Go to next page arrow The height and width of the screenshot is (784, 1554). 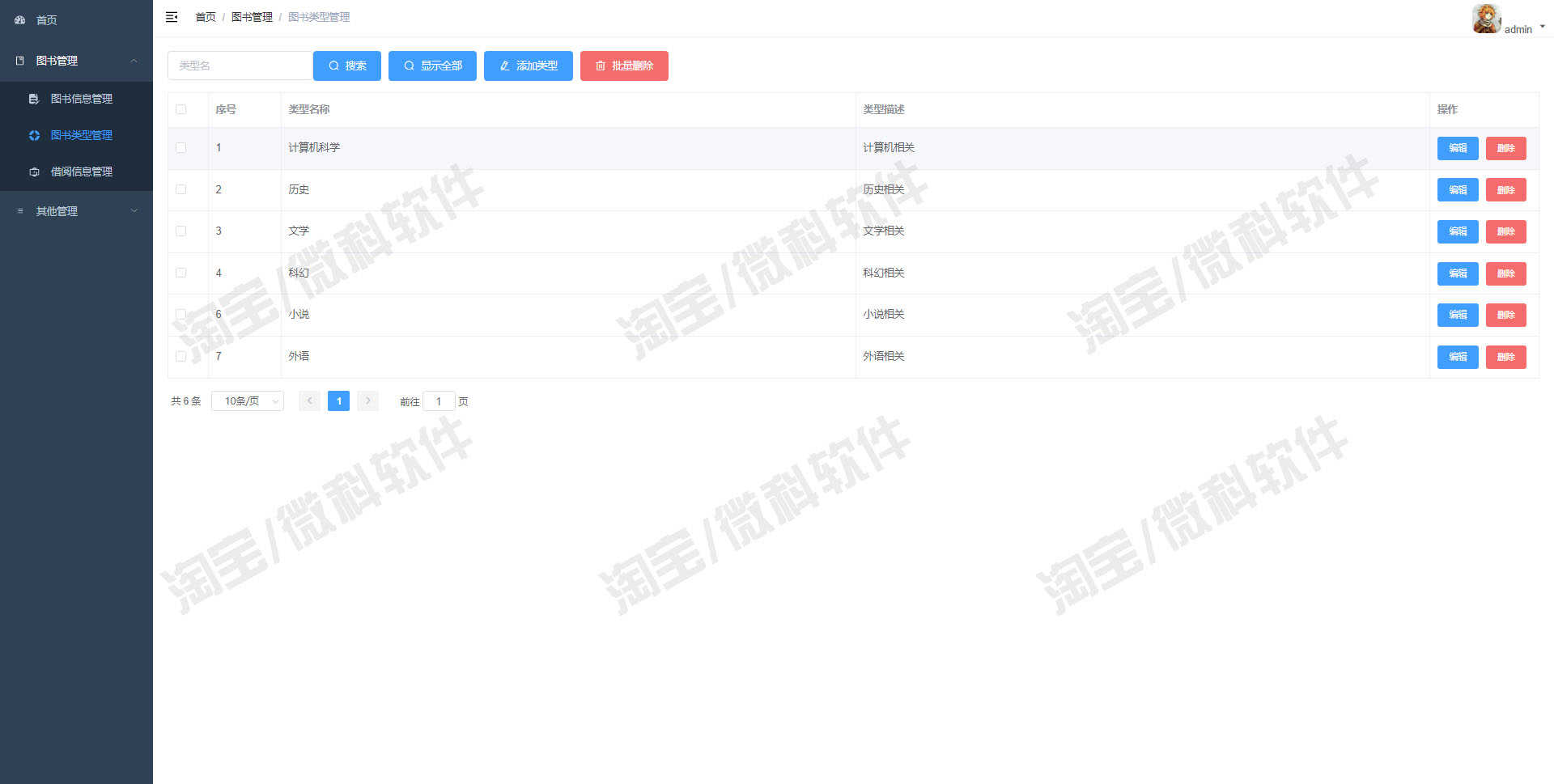click(x=367, y=400)
